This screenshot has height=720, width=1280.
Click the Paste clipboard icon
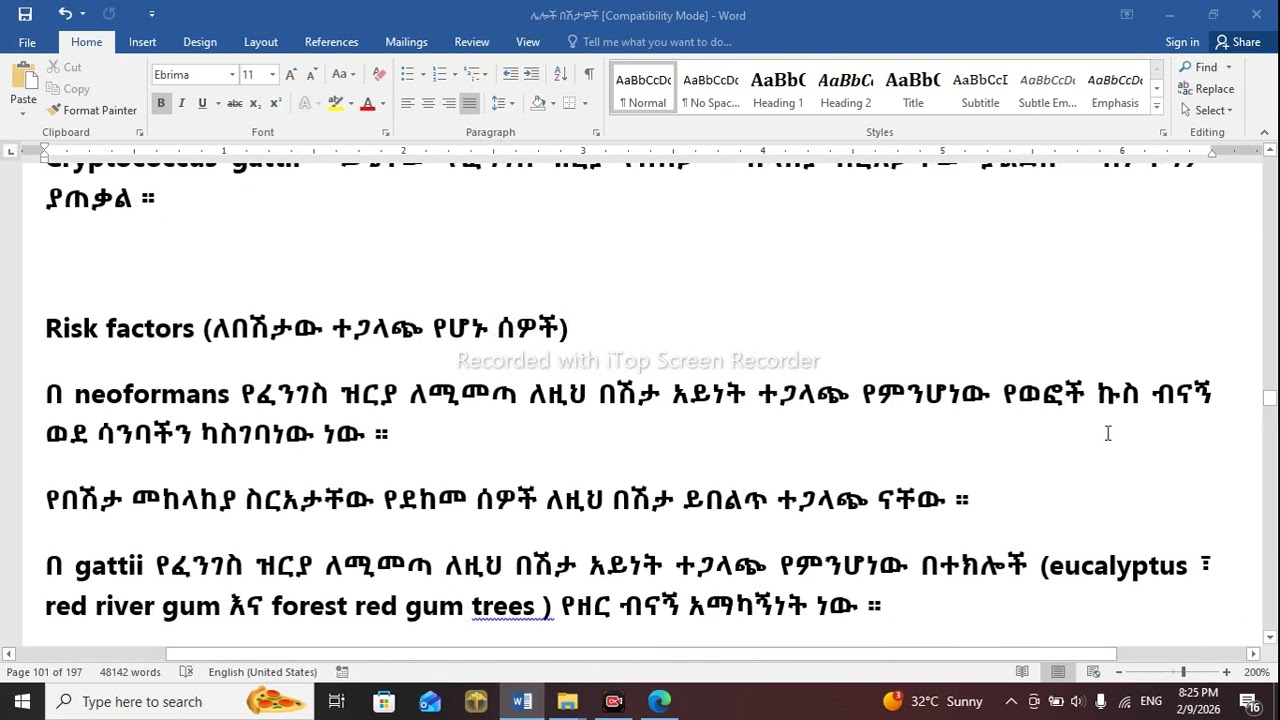tap(23, 76)
